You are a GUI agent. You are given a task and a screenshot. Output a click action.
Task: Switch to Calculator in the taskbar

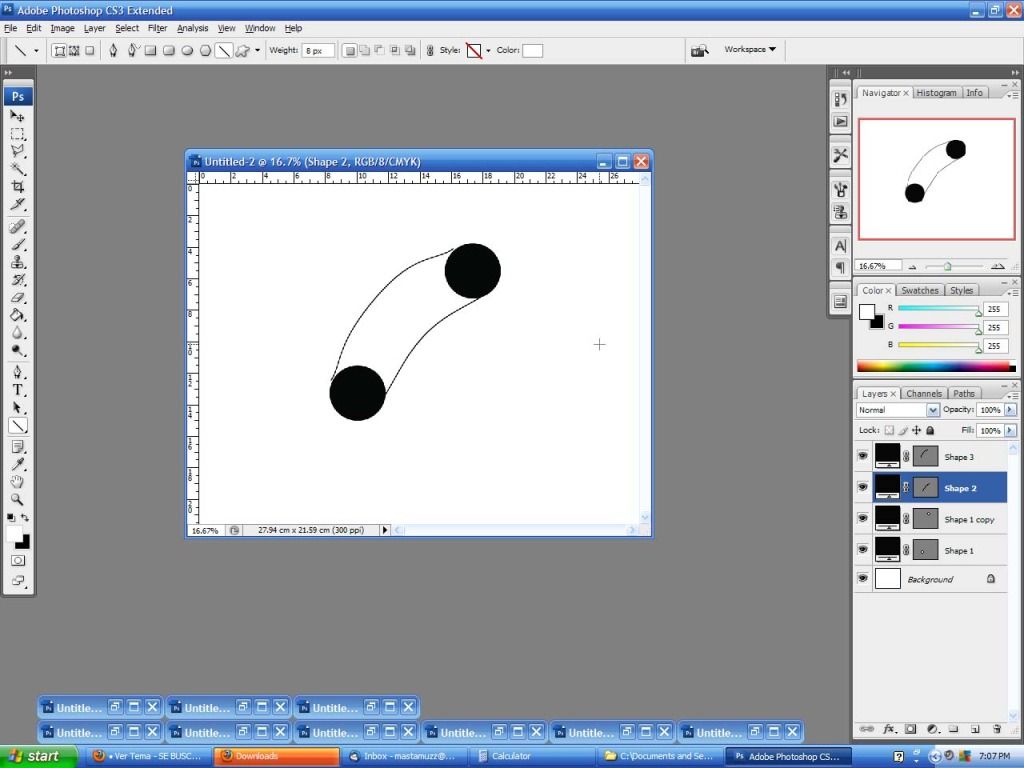(x=532, y=756)
